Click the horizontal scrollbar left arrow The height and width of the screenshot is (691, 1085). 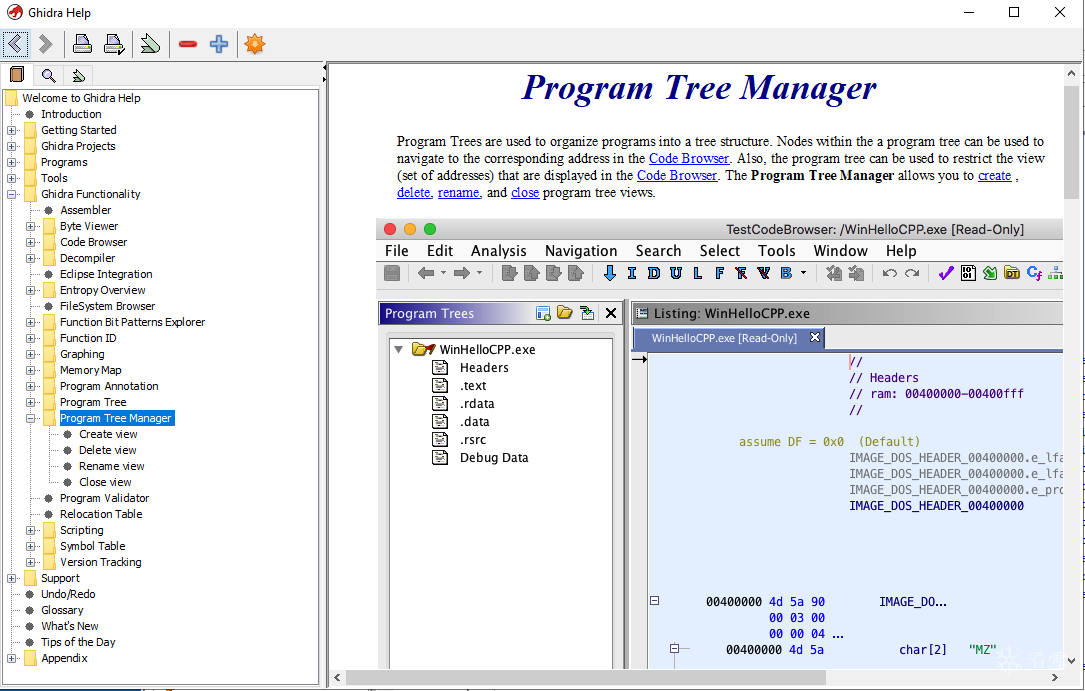coord(337,677)
